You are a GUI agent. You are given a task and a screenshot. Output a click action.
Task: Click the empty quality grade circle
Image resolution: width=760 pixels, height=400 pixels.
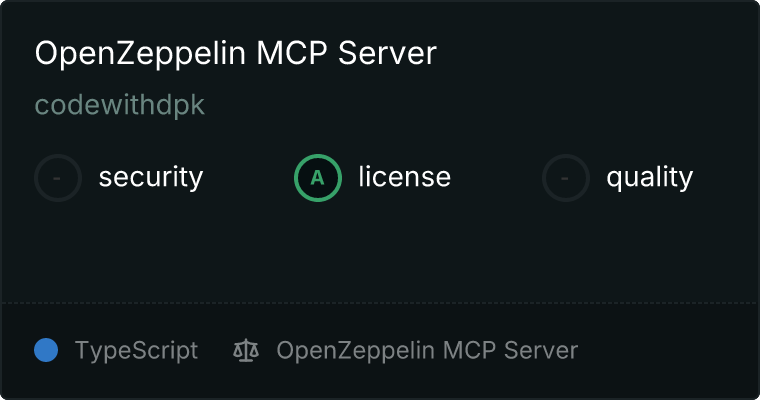566,178
